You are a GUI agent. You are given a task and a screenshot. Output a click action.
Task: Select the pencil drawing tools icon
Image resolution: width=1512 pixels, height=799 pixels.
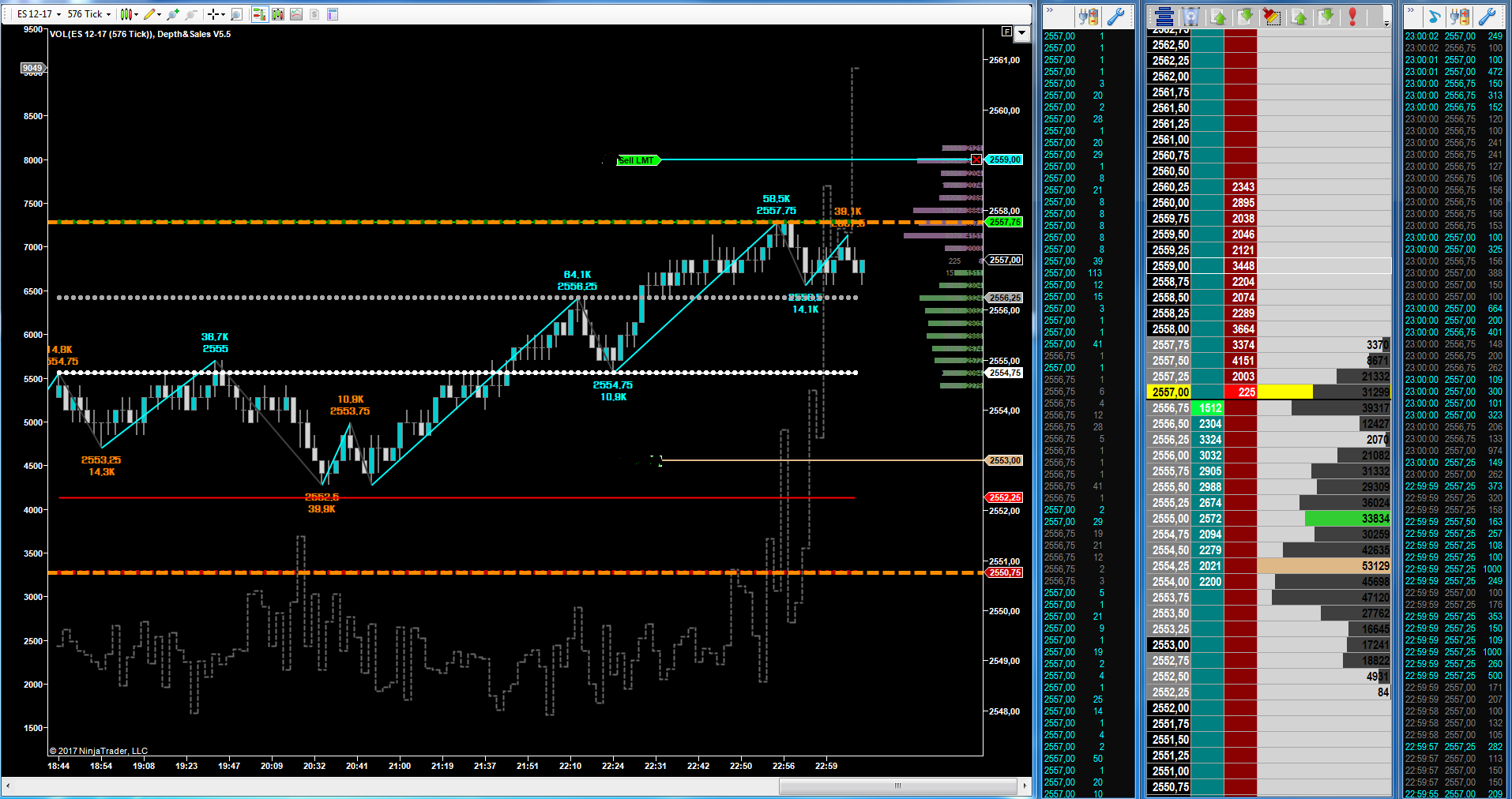coord(149,14)
